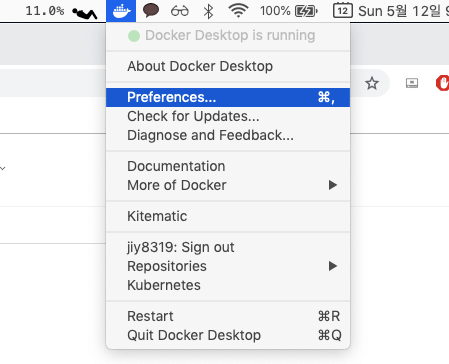Choose Restart from Docker menu
The width and height of the screenshot is (449, 364).
pyautogui.click(x=228, y=316)
